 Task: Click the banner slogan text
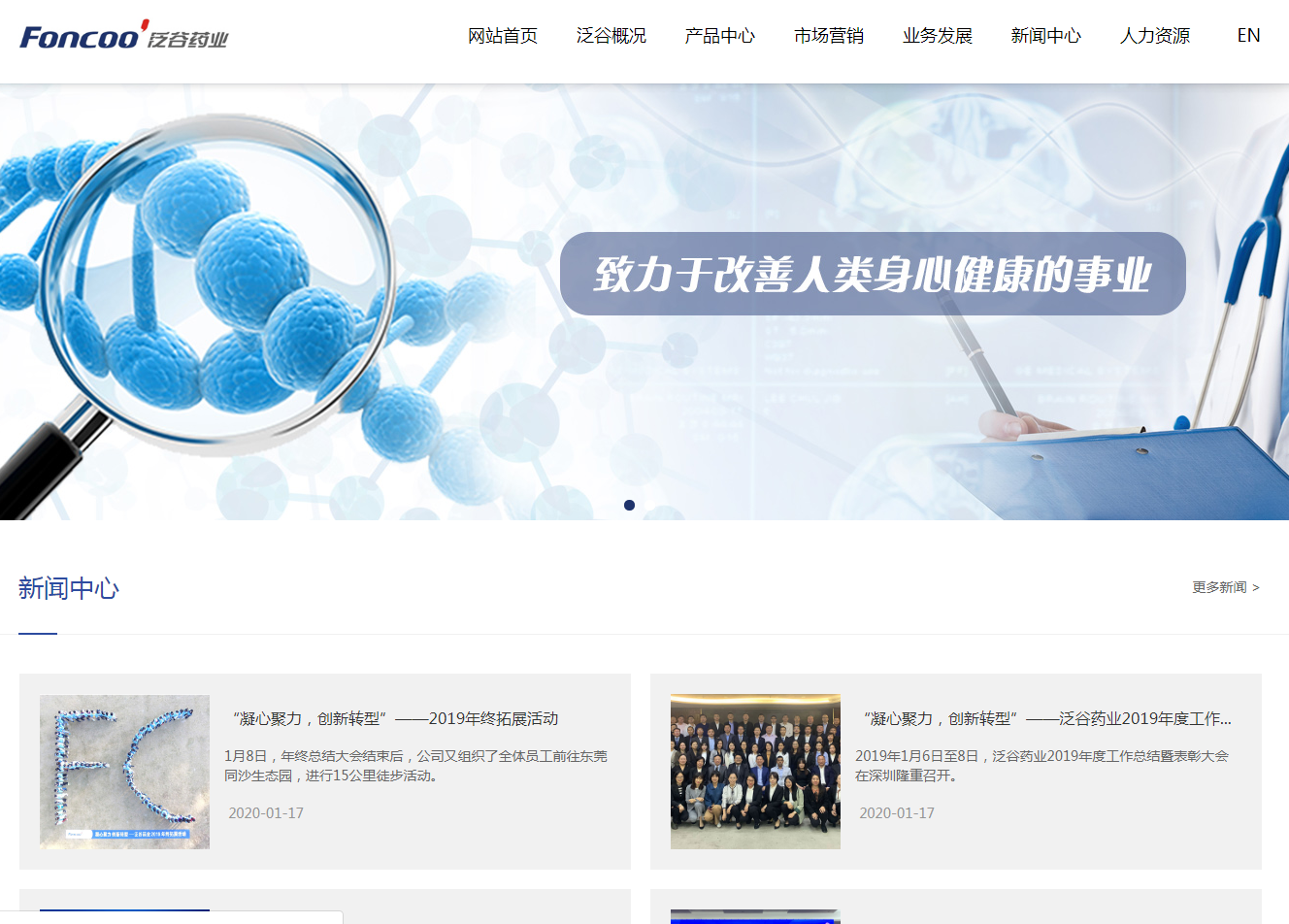[x=871, y=275]
